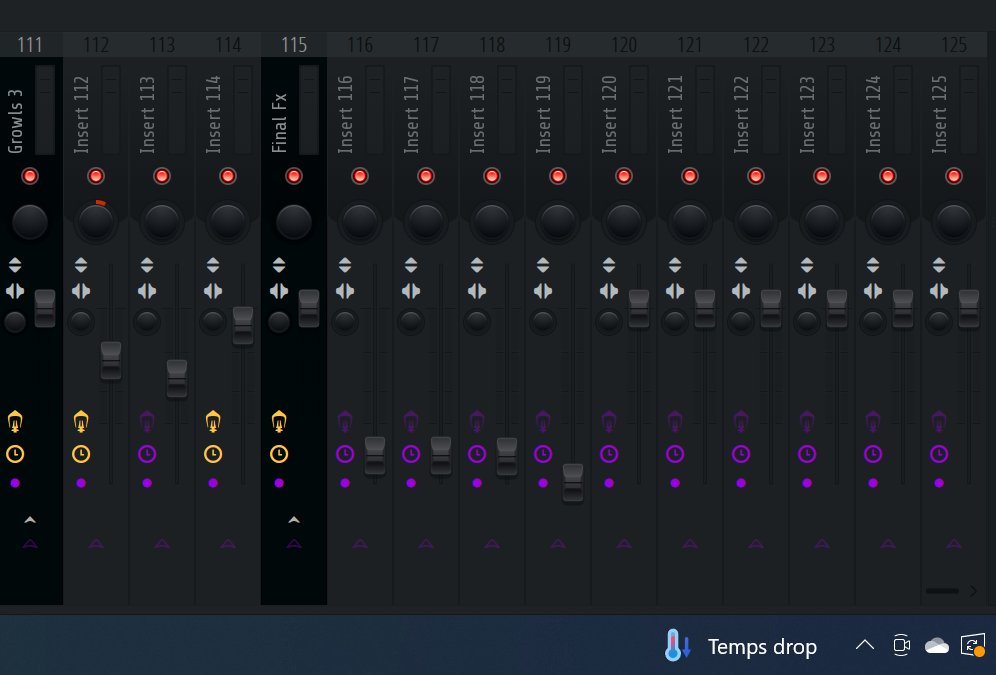
Task: Click the left-right balance arrows on Insert 120
Action: [x=609, y=291]
